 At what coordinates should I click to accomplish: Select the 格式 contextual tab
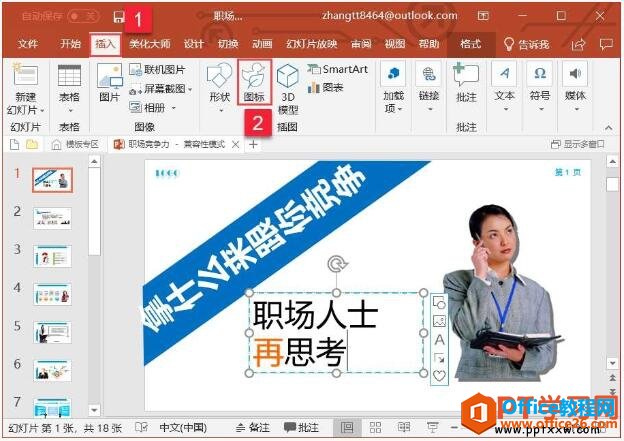pos(471,44)
